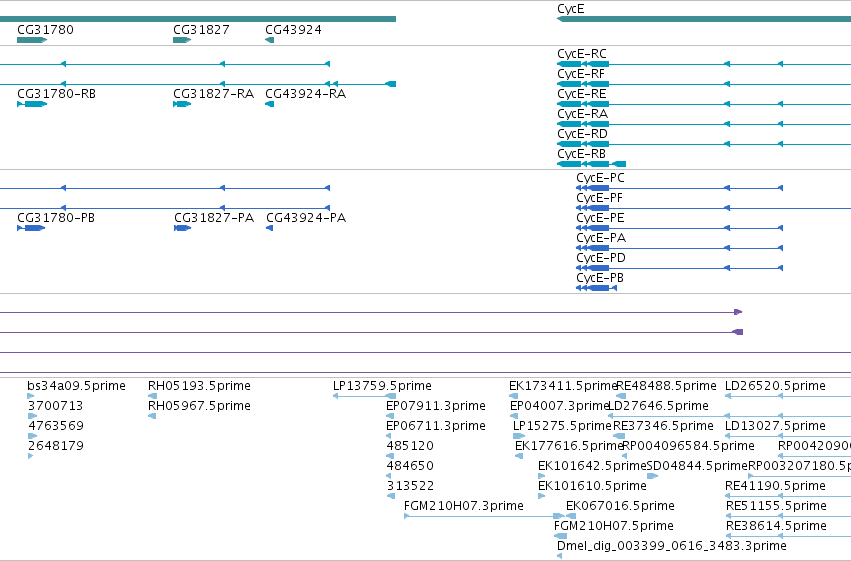Click transcript label CG31827-RA
851x561 pixels.
point(213,94)
